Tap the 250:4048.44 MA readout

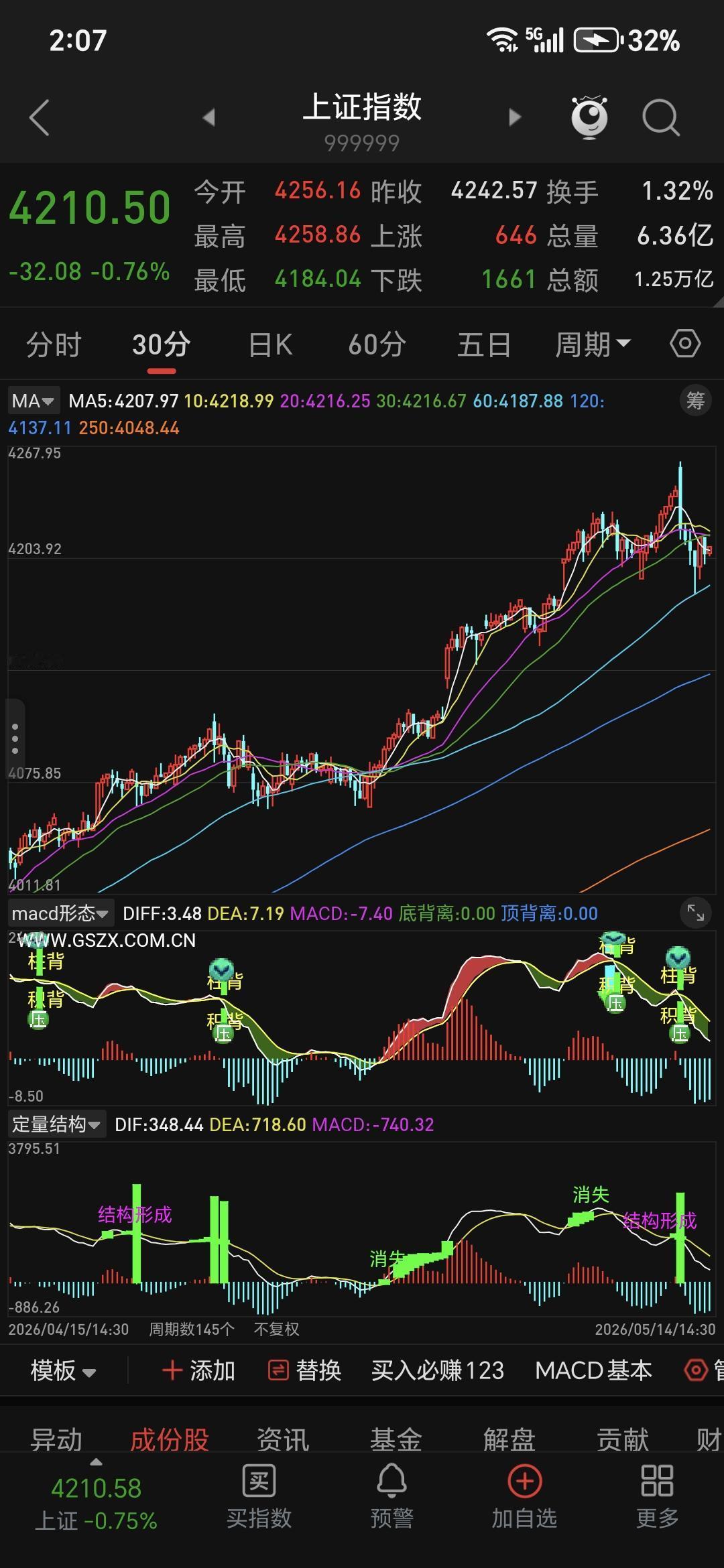(129, 428)
